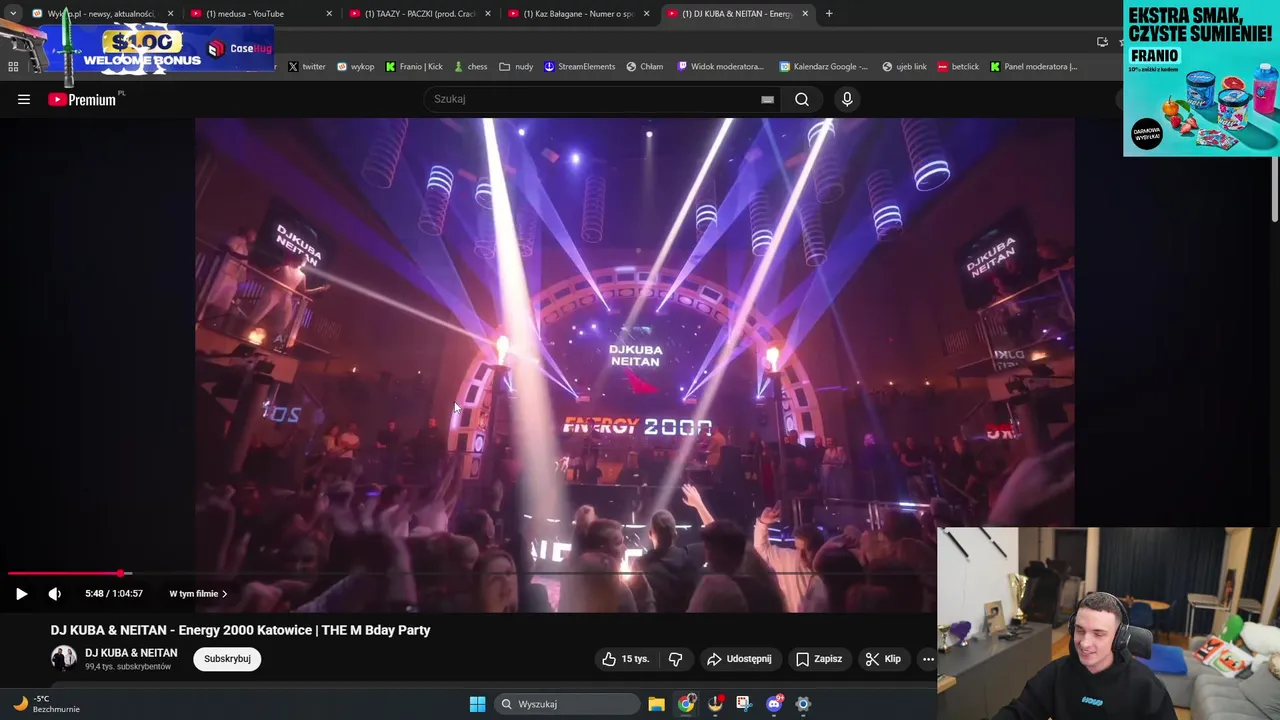Open the wykop bookmark
The height and width of the screenshot is (720, 1280).
tap(355, 67)
